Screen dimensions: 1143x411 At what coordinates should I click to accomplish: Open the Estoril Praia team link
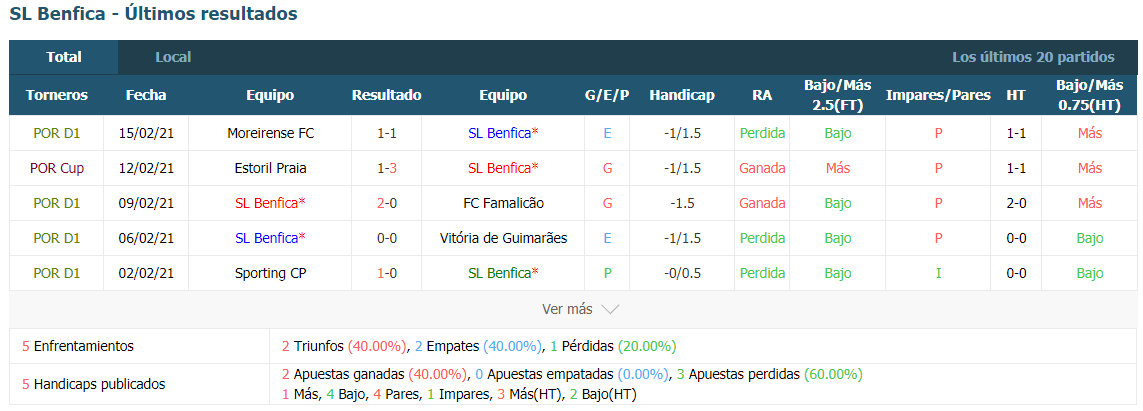270,168
